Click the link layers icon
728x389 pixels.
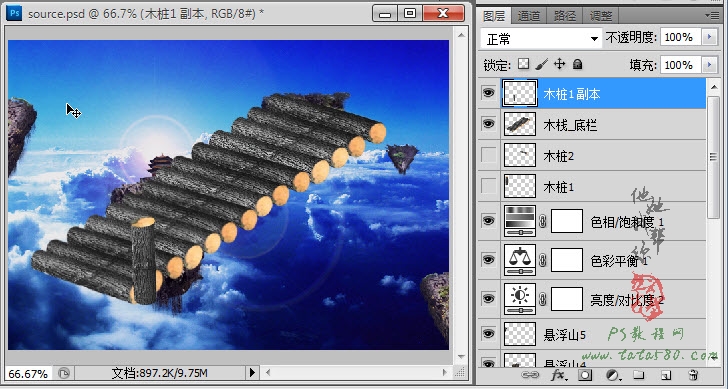[531, 374]
